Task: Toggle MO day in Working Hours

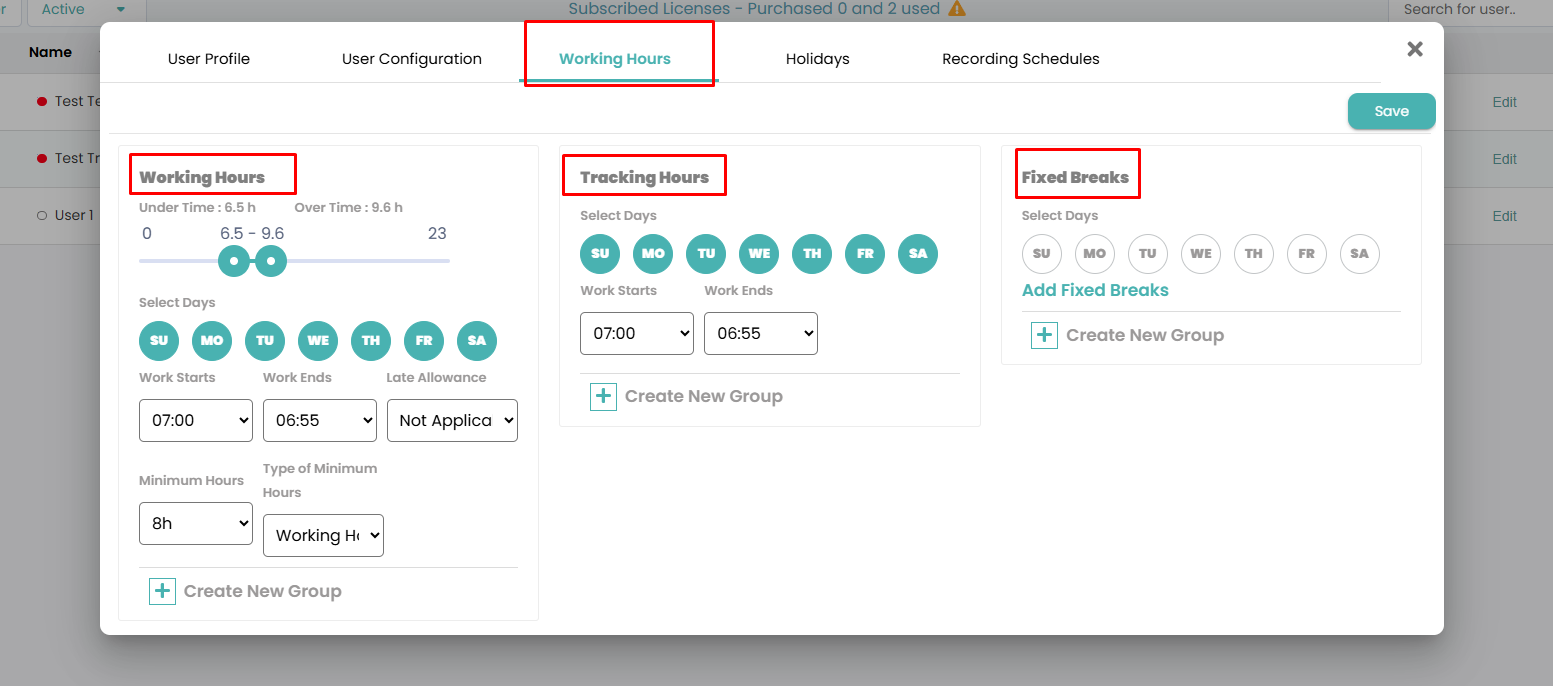Action: [x=212, y=341]
